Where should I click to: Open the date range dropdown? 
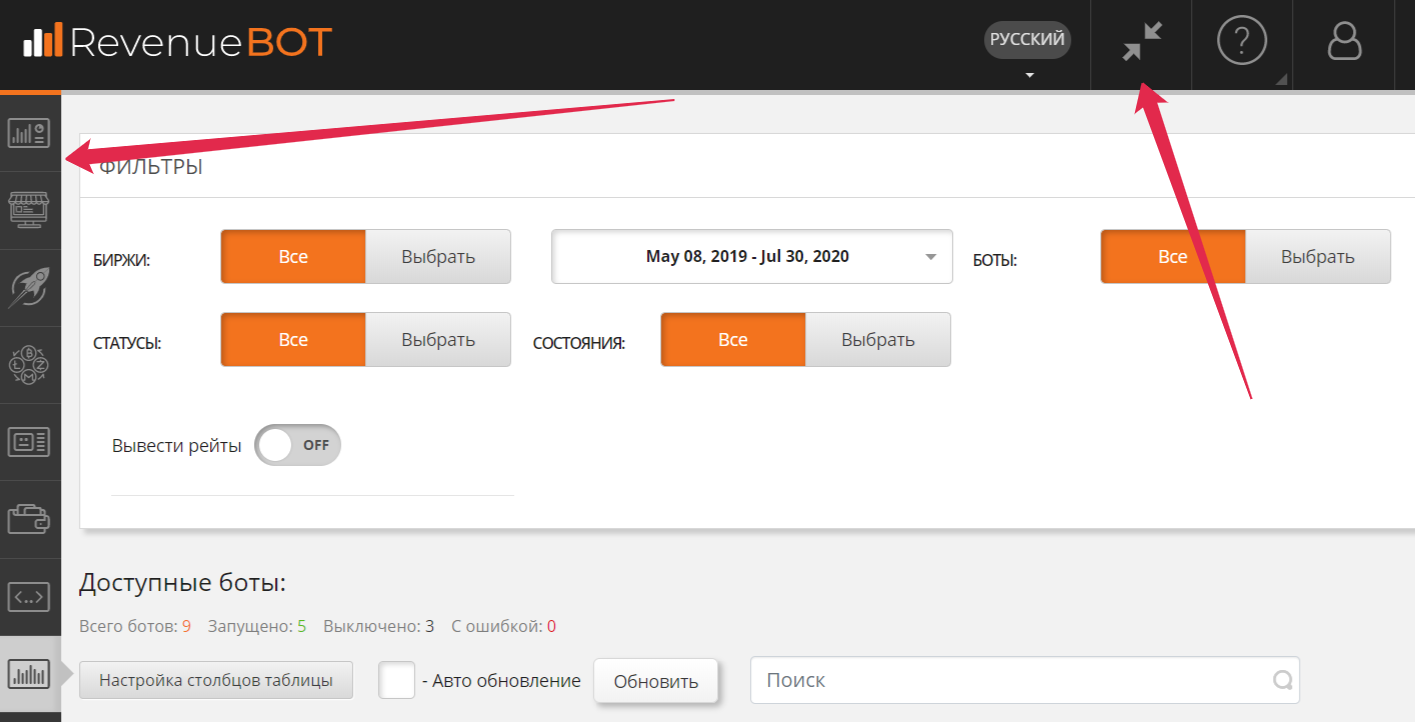(x=751, y=257)
